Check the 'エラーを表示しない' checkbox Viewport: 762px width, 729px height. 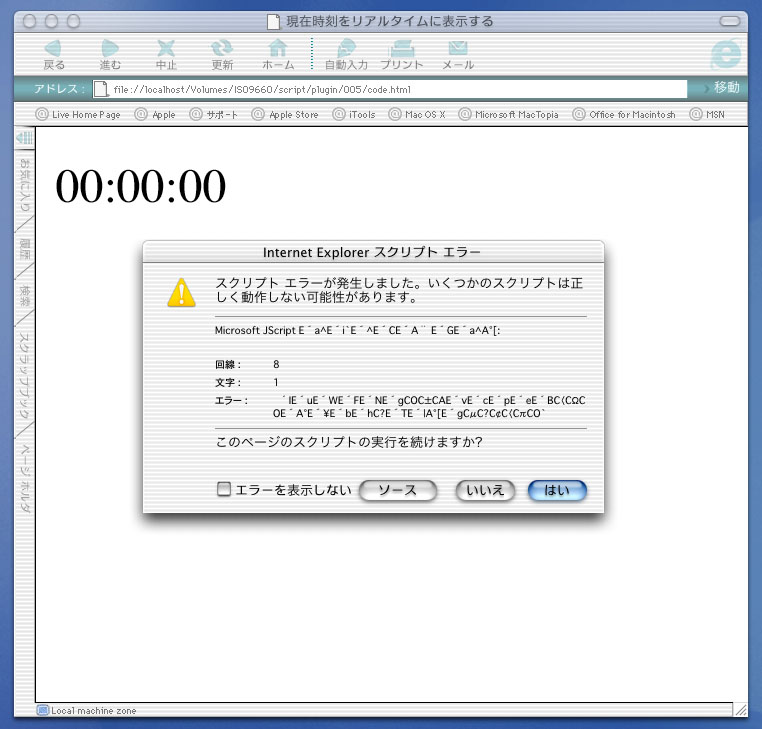tap(224, 489)
